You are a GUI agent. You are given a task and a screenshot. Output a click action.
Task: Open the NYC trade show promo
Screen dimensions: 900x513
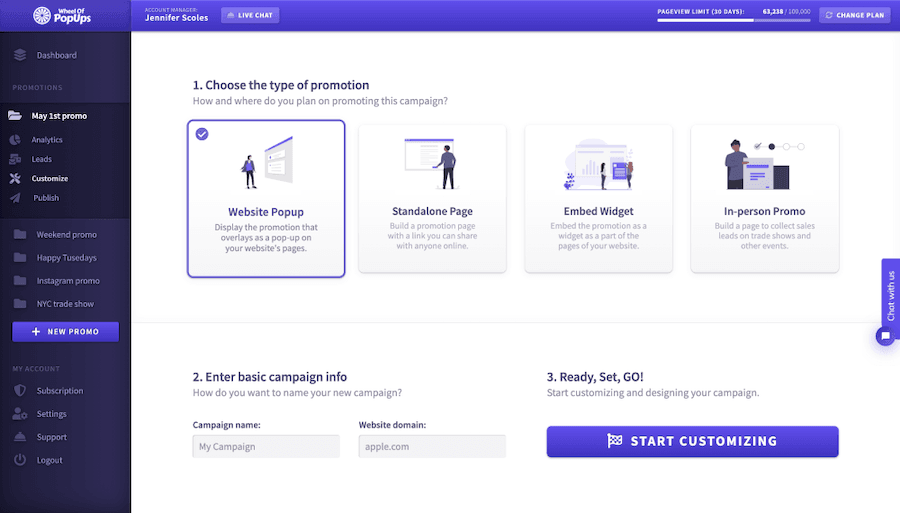pos(65,304)
